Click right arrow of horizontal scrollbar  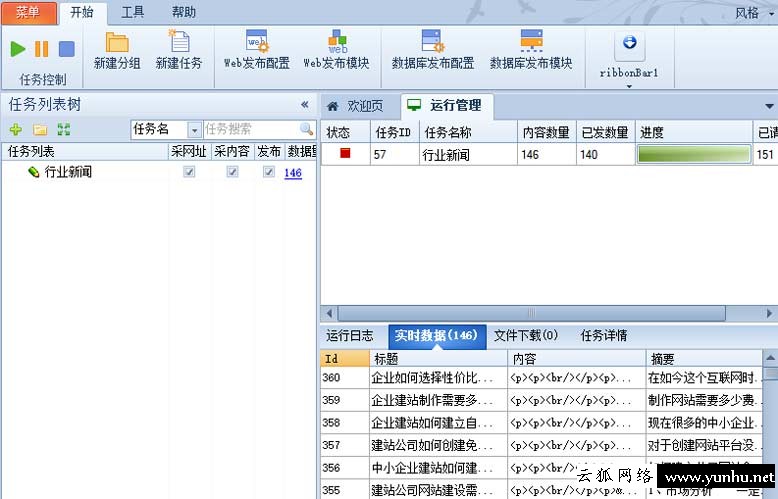(x=770, y=313)
